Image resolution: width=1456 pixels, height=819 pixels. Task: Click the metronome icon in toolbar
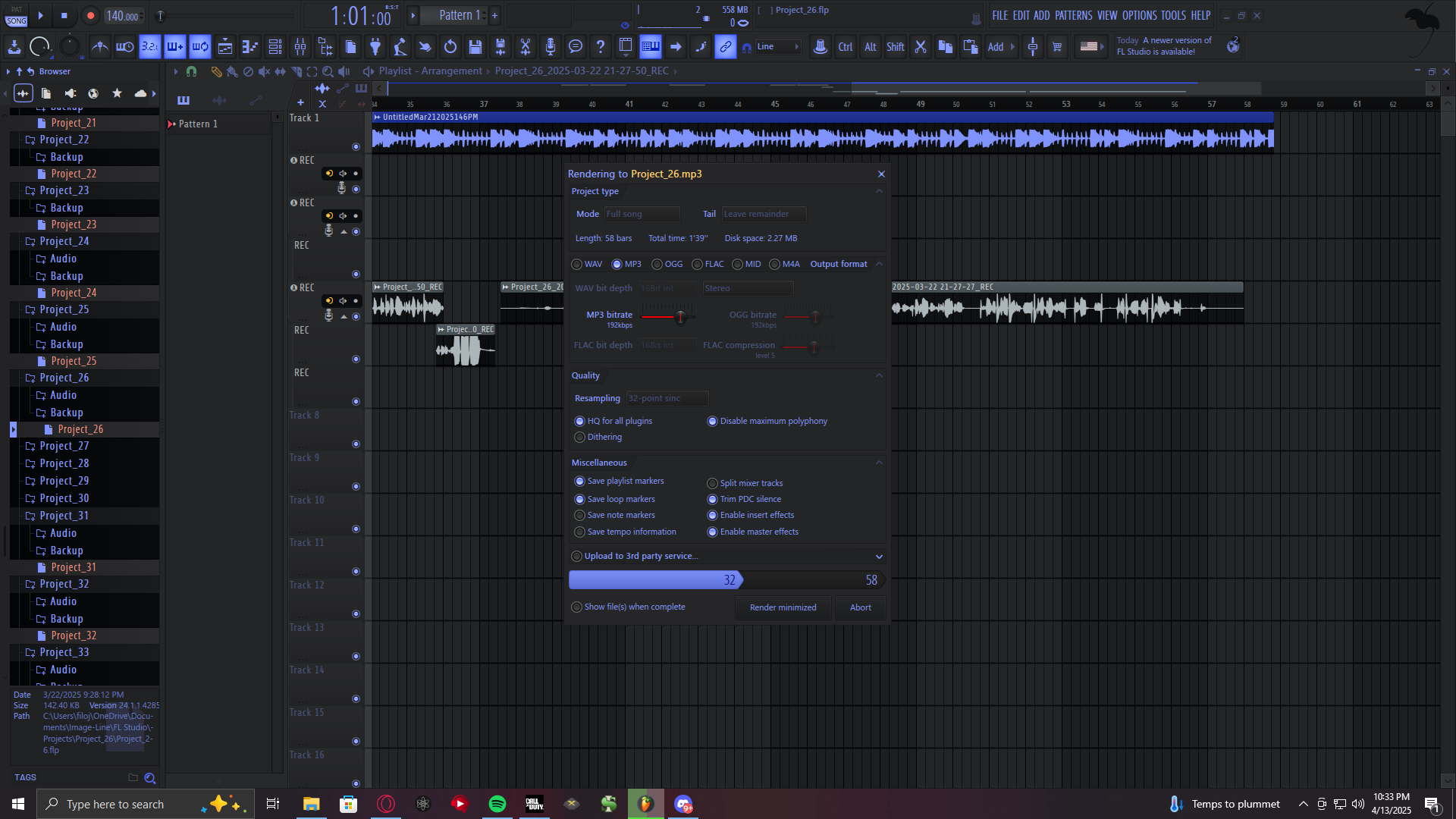click(x=99, y=47)
